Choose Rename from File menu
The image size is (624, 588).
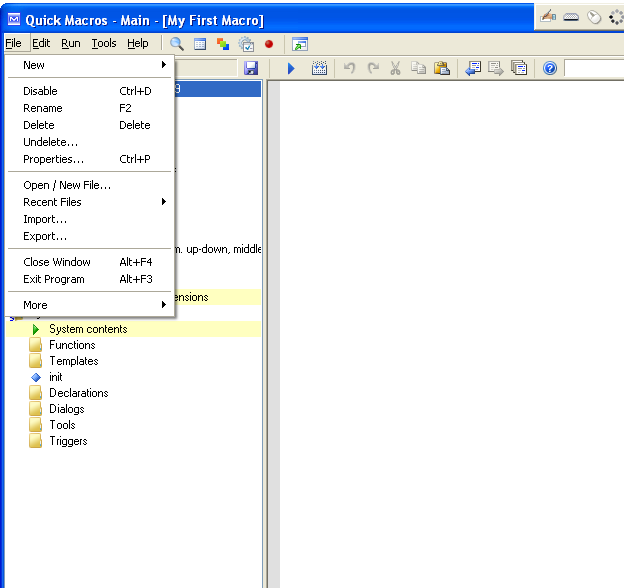pyautogui.click(x=91, y=108)
